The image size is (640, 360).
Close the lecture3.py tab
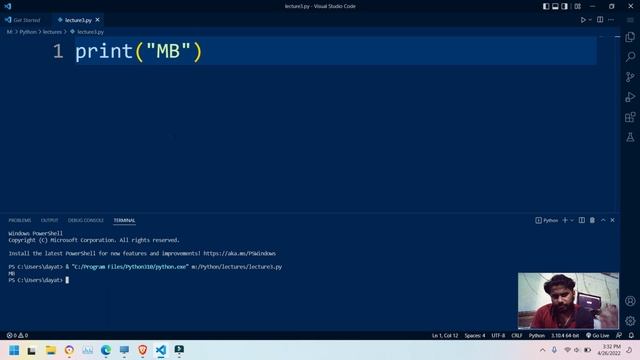click(98, 20)
